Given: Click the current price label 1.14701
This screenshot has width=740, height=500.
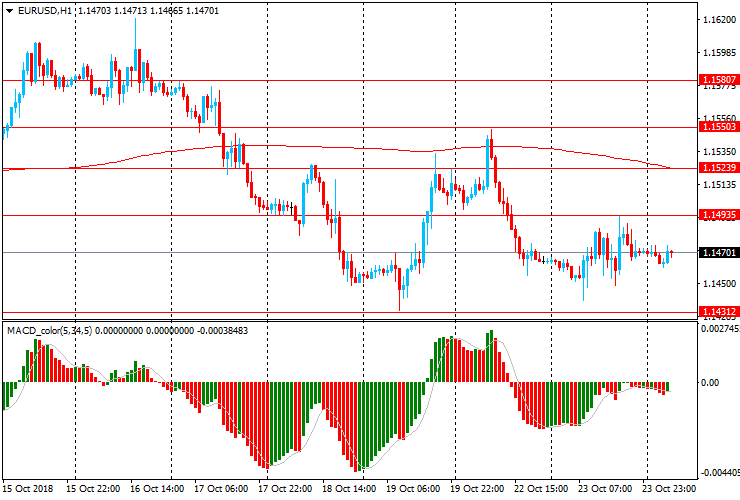Looking at the screenshot, I should 718,253.
